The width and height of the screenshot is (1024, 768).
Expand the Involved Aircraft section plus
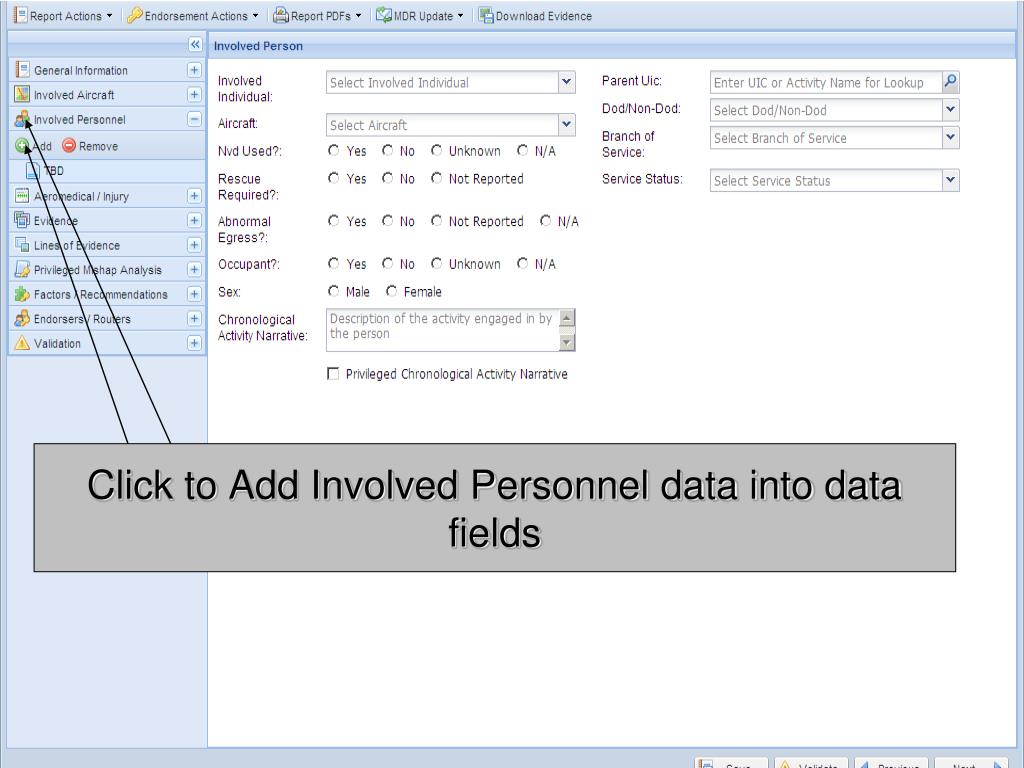[x=194, y=95]
